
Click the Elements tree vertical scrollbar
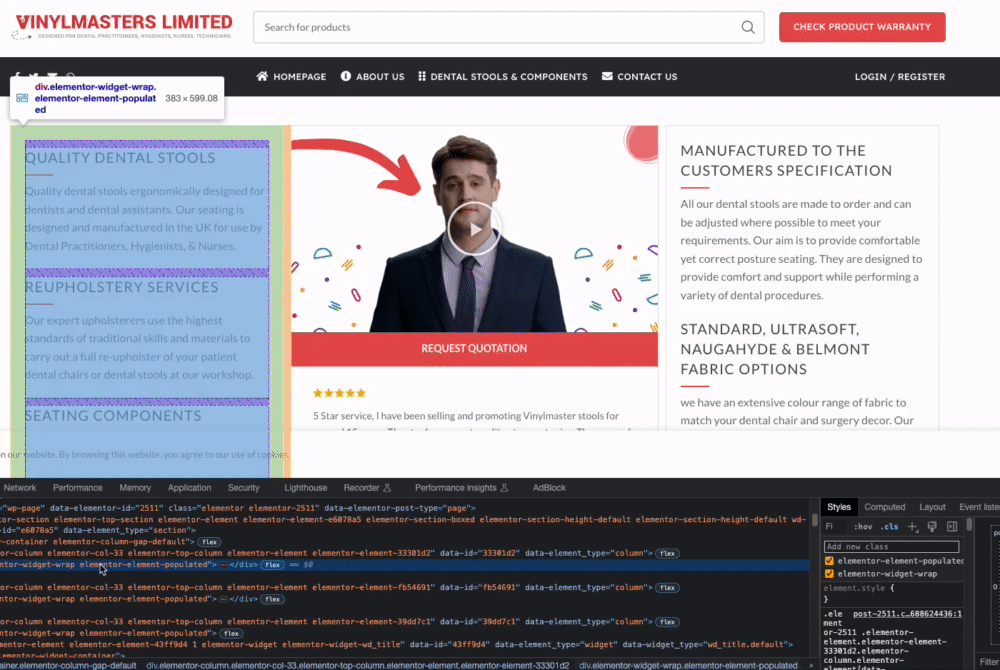[x=814, y=520]
